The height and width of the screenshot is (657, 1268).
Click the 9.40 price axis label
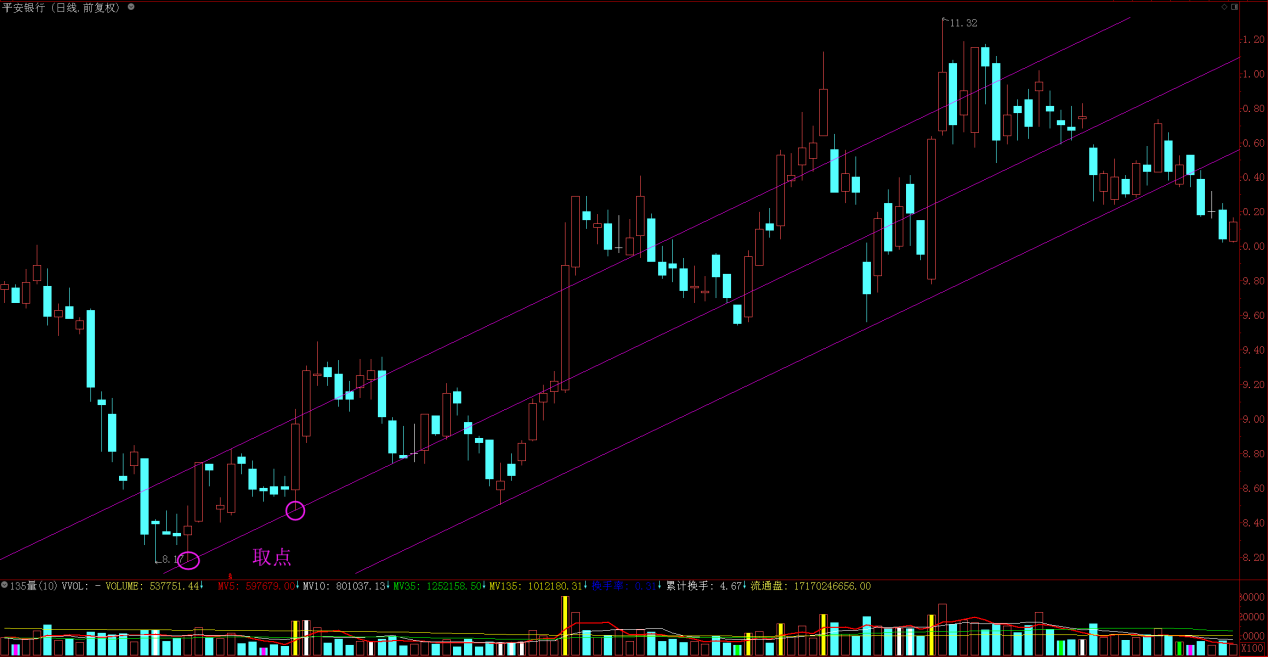coord(1253,351)
